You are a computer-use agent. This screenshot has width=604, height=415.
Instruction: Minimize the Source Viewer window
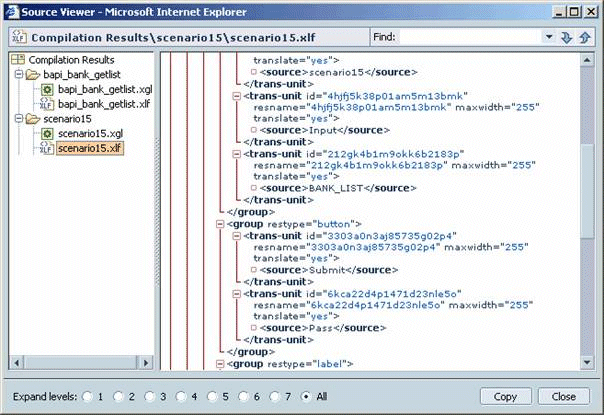[x=559, y=12]
